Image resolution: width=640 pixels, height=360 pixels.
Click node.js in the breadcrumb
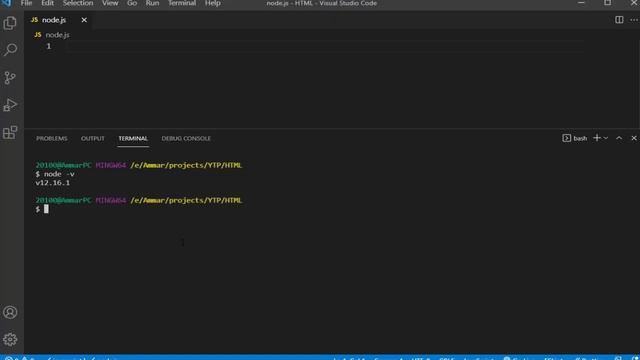pyautogui.click(x=57, y=35)
